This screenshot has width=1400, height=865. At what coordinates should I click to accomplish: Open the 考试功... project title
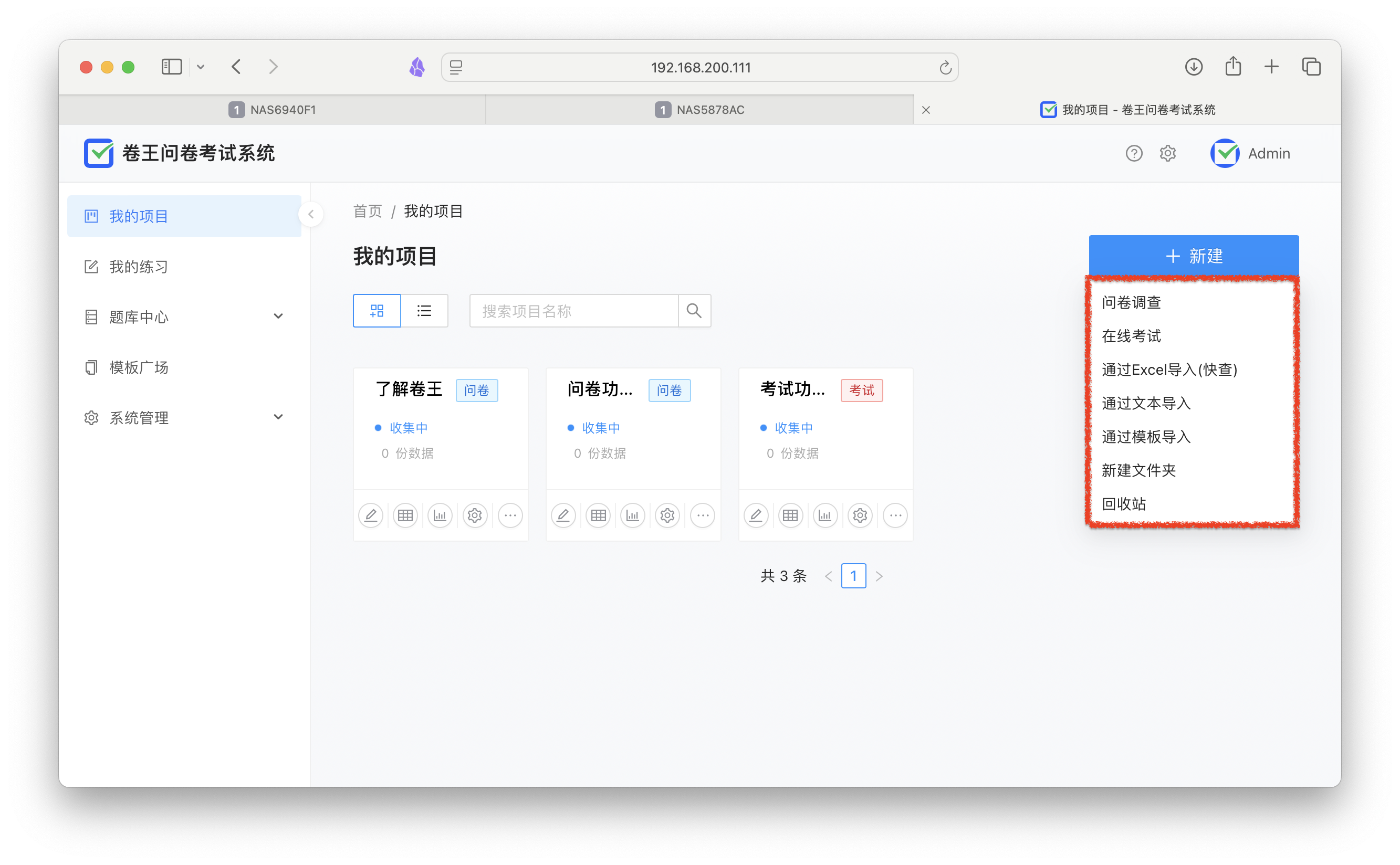[793, 389]
